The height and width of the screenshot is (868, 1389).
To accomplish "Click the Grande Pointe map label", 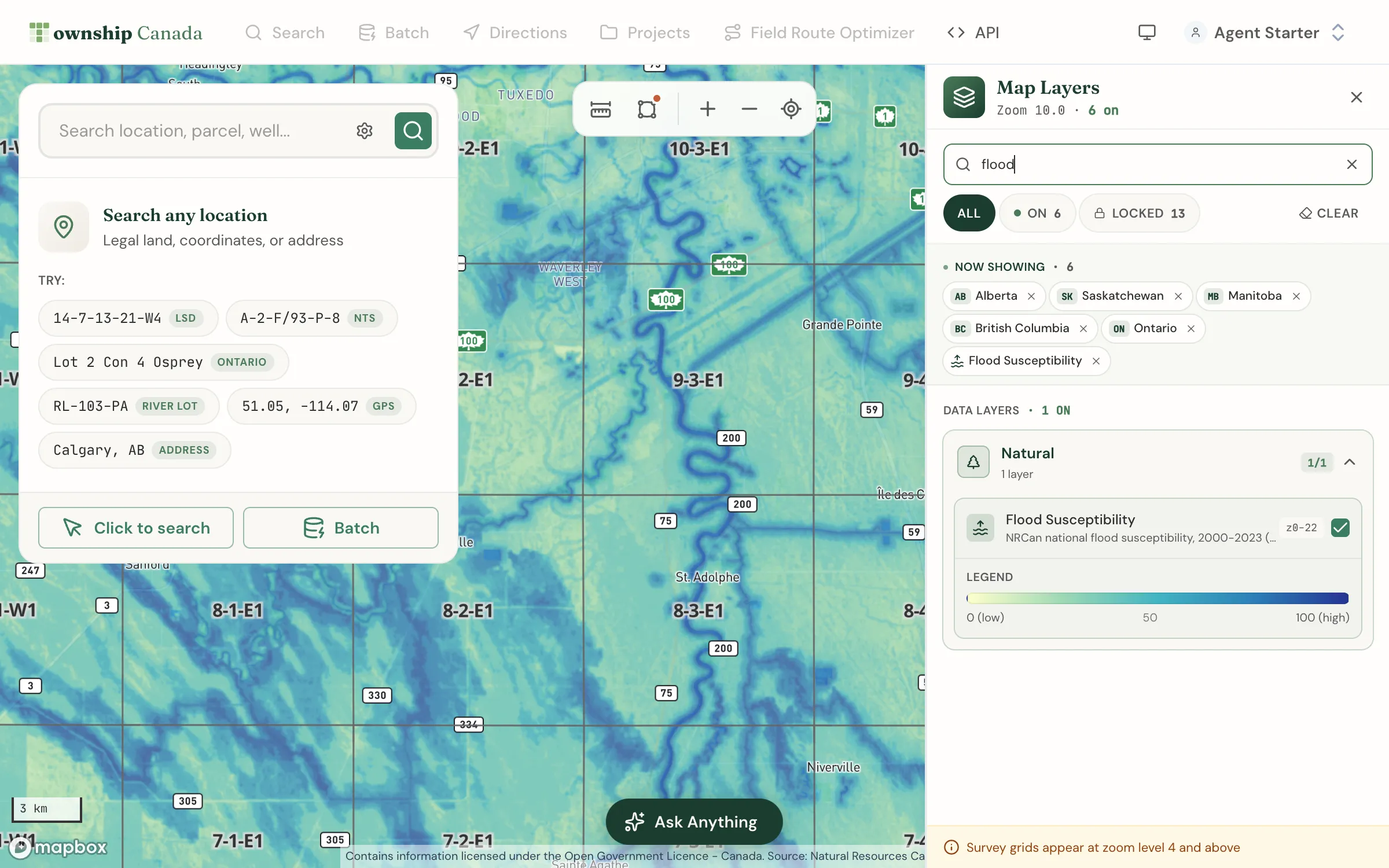I will click(842, 325).
